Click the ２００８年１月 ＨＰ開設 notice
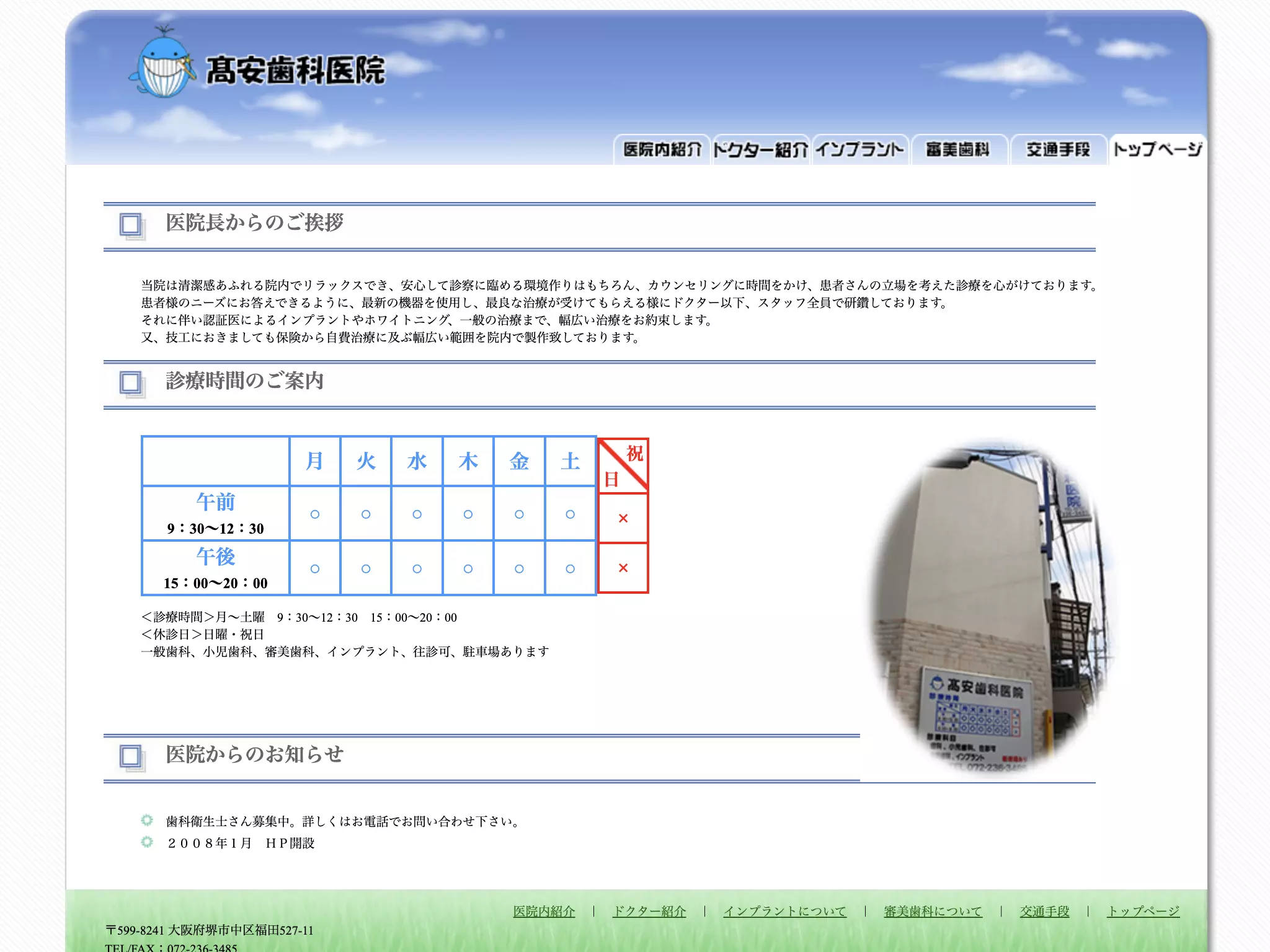1270x952 pixels. coord(241,843)
